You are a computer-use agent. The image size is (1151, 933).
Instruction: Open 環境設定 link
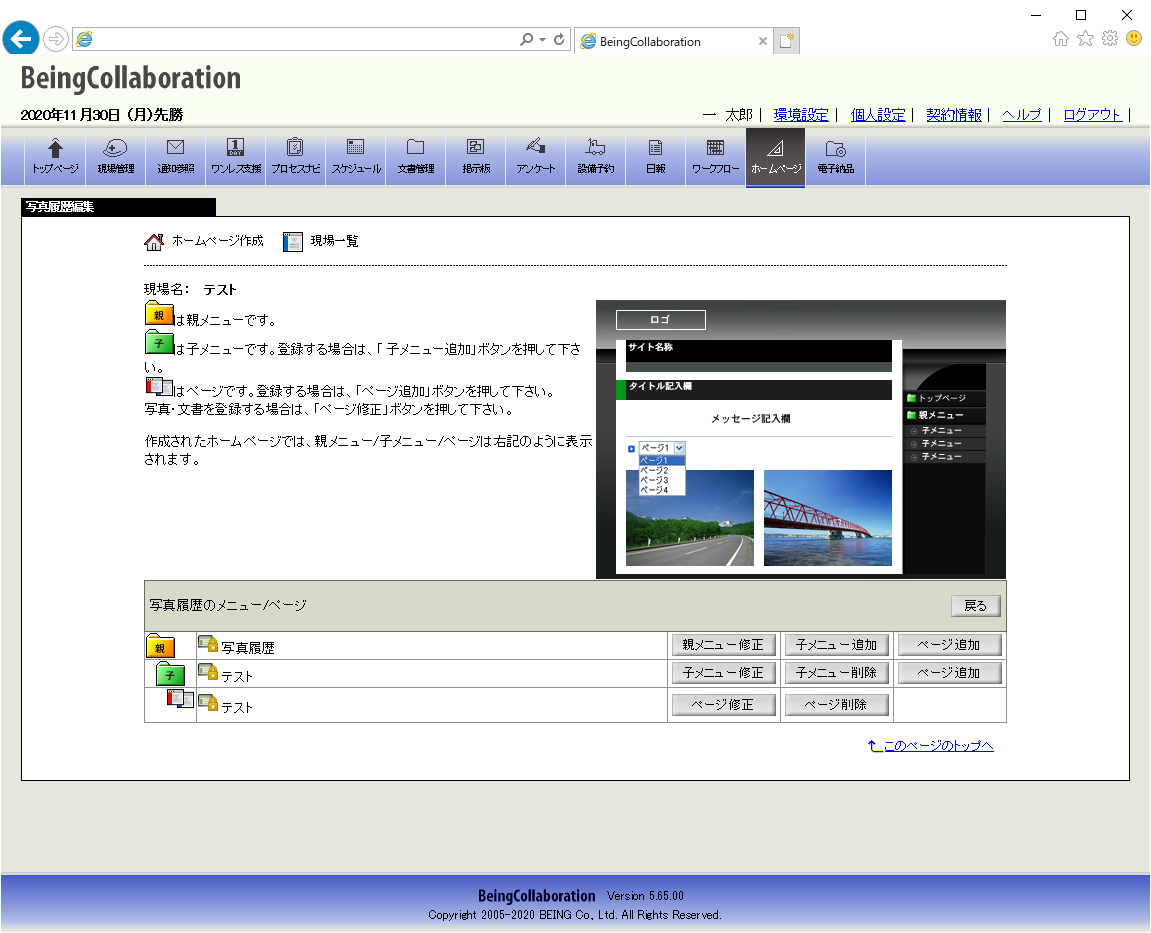coord(800,115)
